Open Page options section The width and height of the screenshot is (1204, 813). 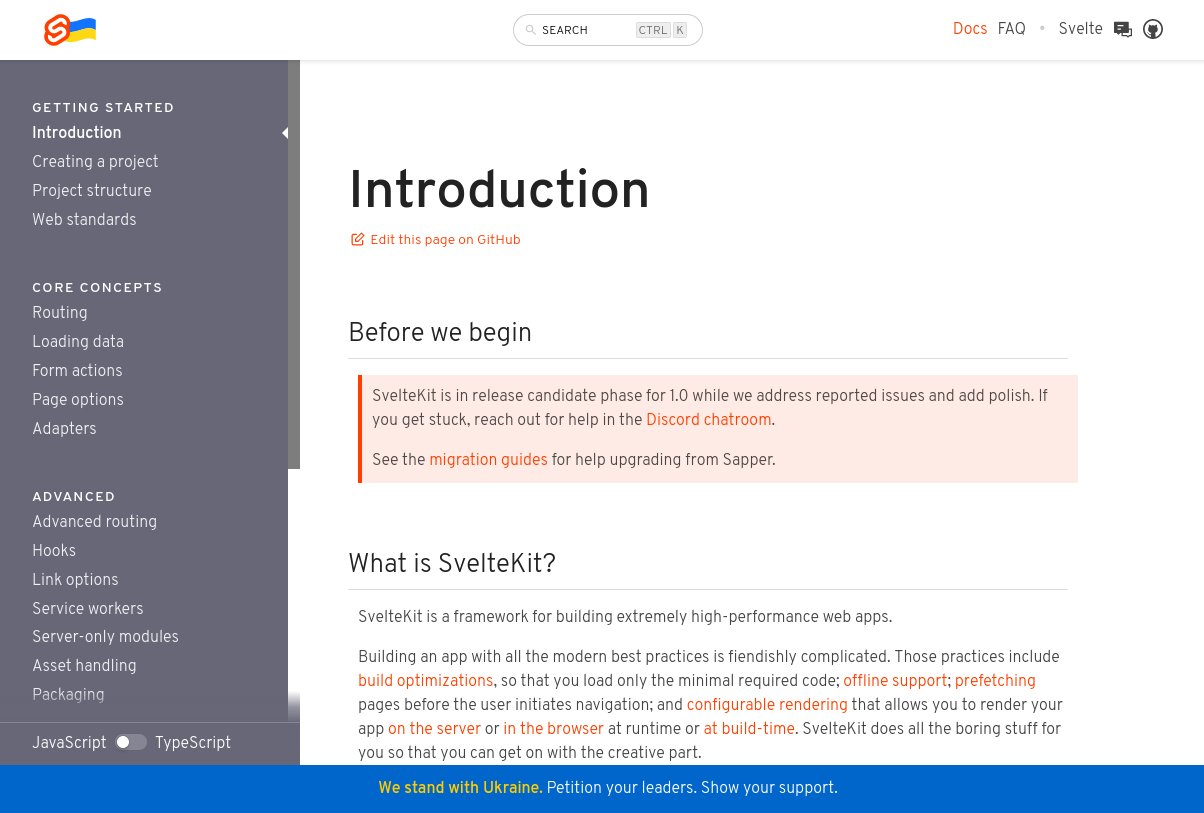pyautogui.click(x=78, y=400)
